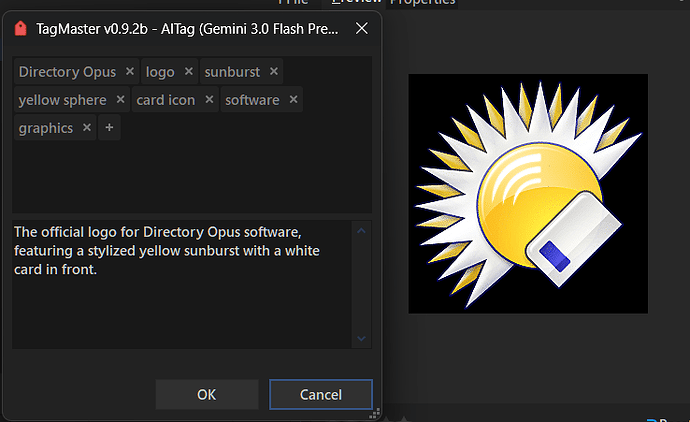This screenshot has width=690, height=422.
Task: Select the "sunburst" tag label
Action: click(232, 72)
